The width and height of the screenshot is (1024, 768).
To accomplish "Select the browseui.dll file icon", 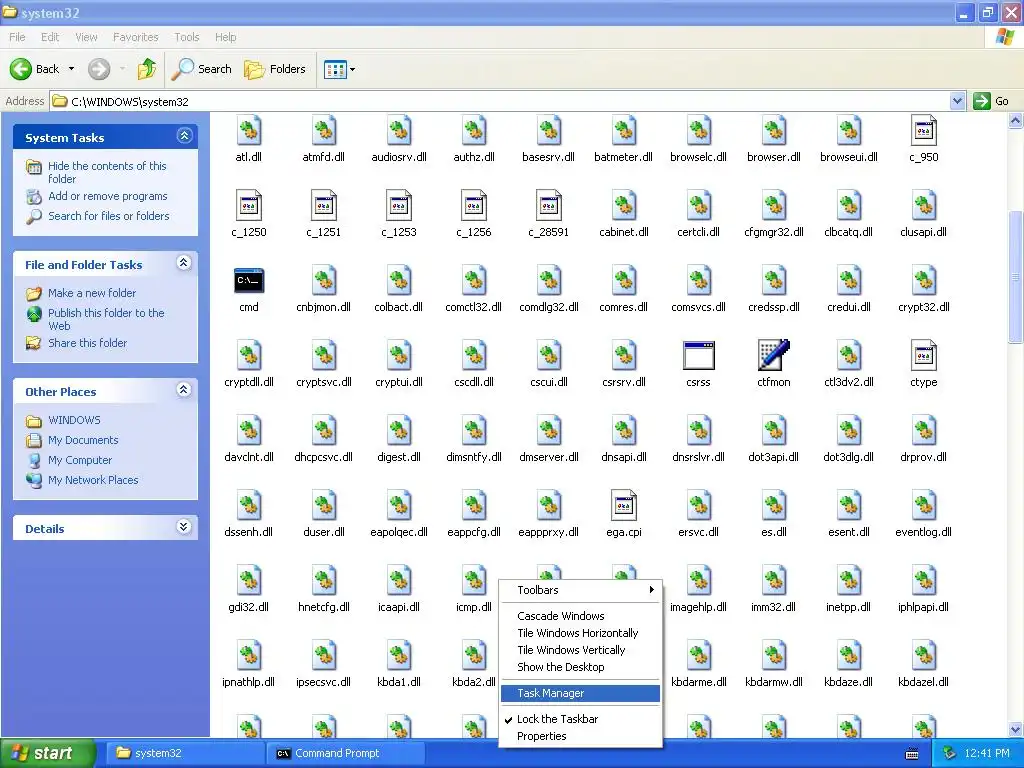I will pyautogui.click(x=848, y=131).
